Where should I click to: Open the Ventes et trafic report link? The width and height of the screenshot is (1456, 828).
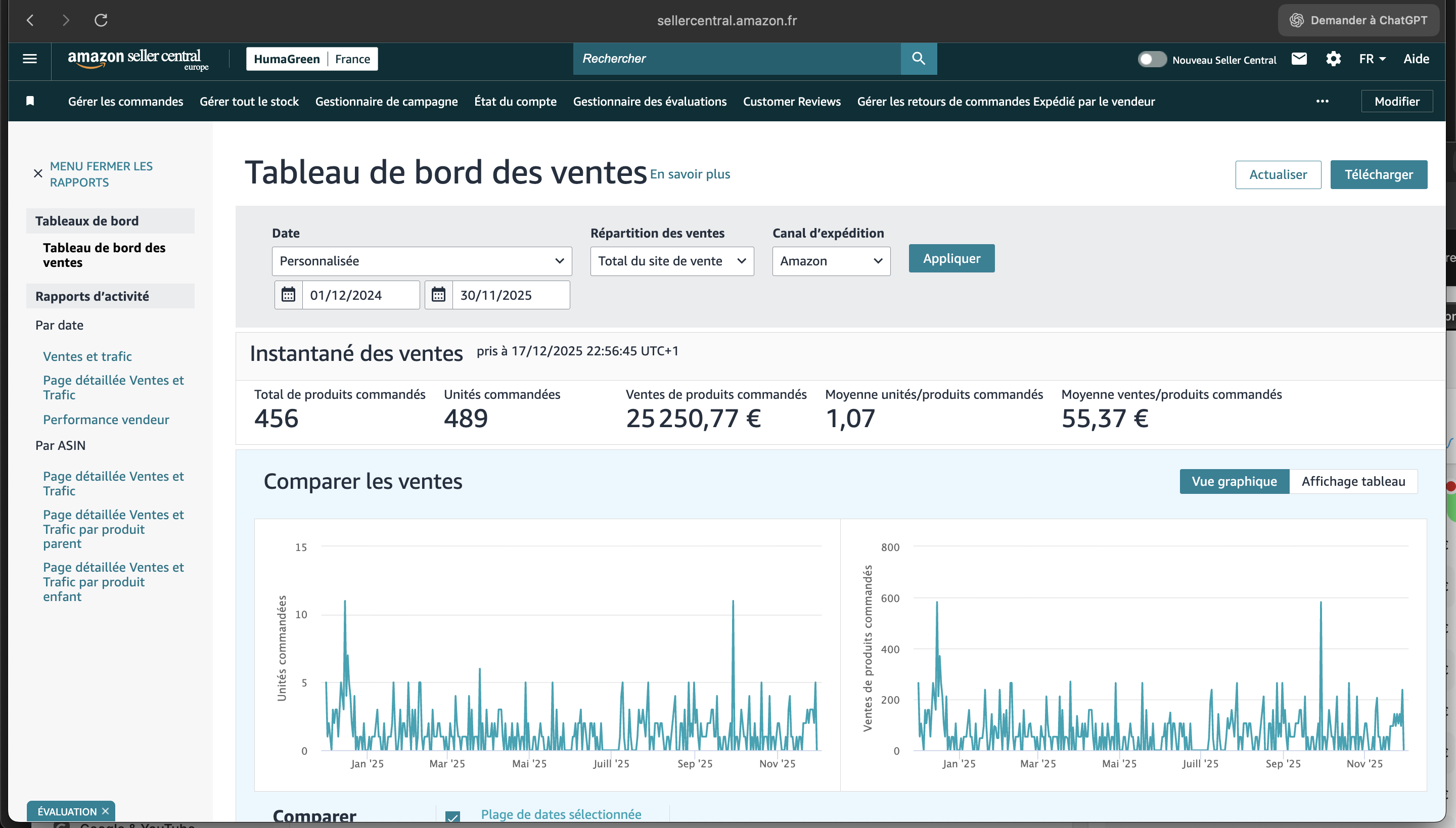[x=87, y=356]
